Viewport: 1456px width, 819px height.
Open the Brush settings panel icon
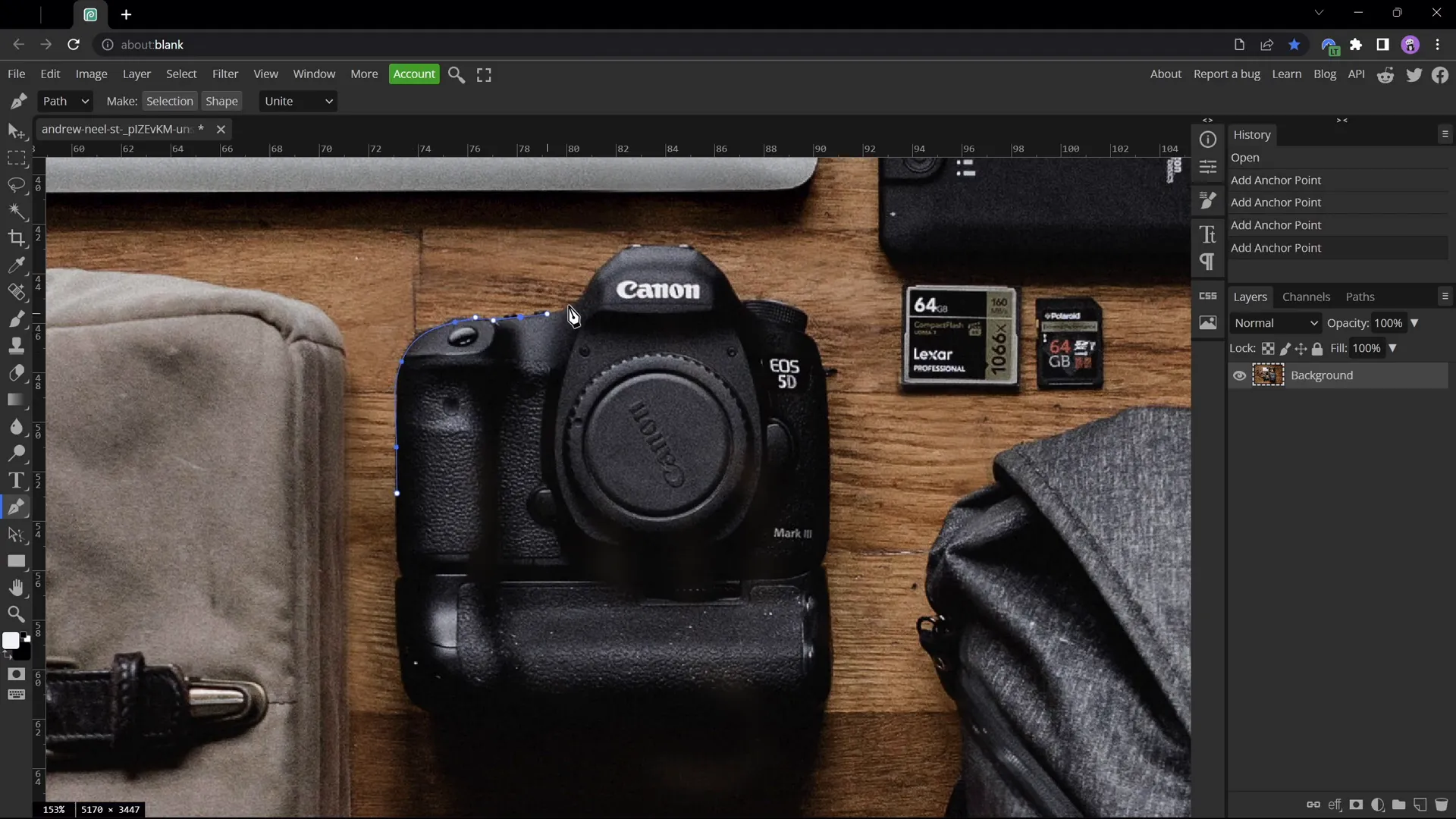(1208, 200)
